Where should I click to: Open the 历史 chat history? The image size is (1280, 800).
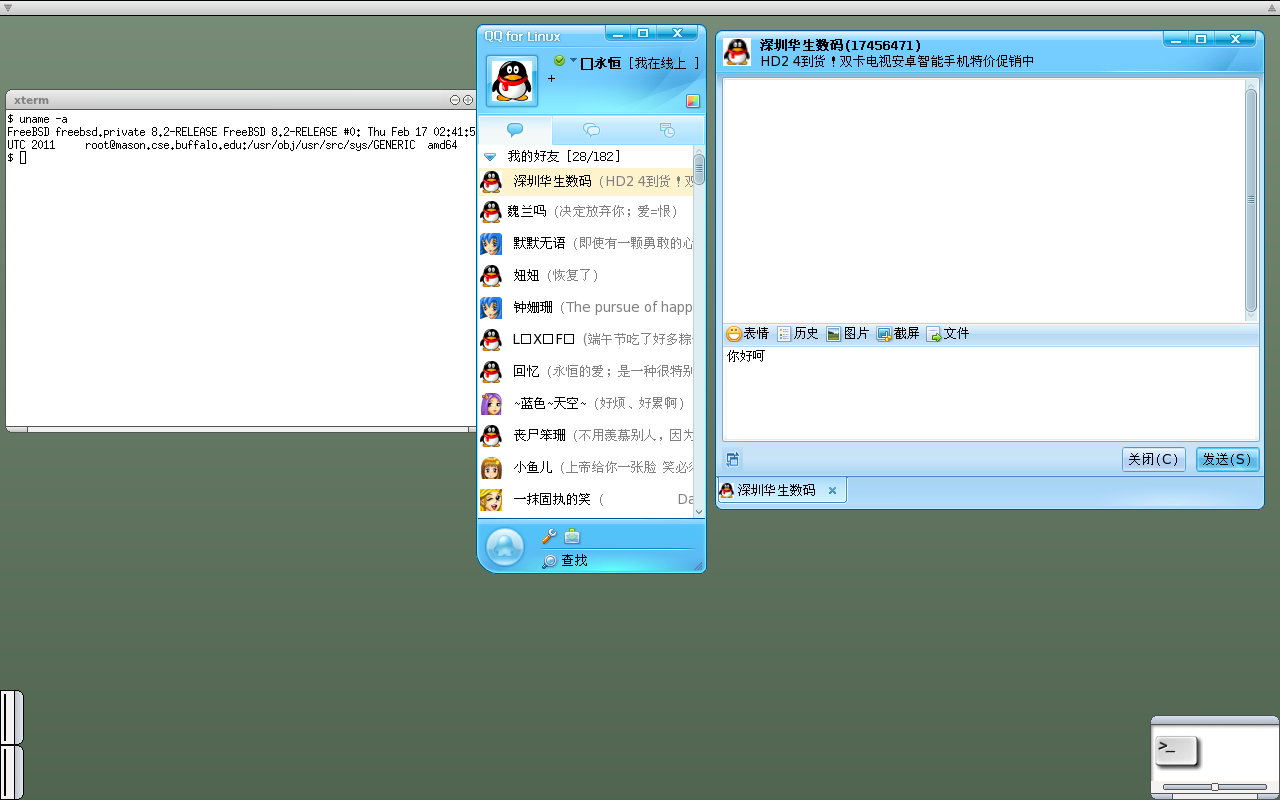point(798,334)
